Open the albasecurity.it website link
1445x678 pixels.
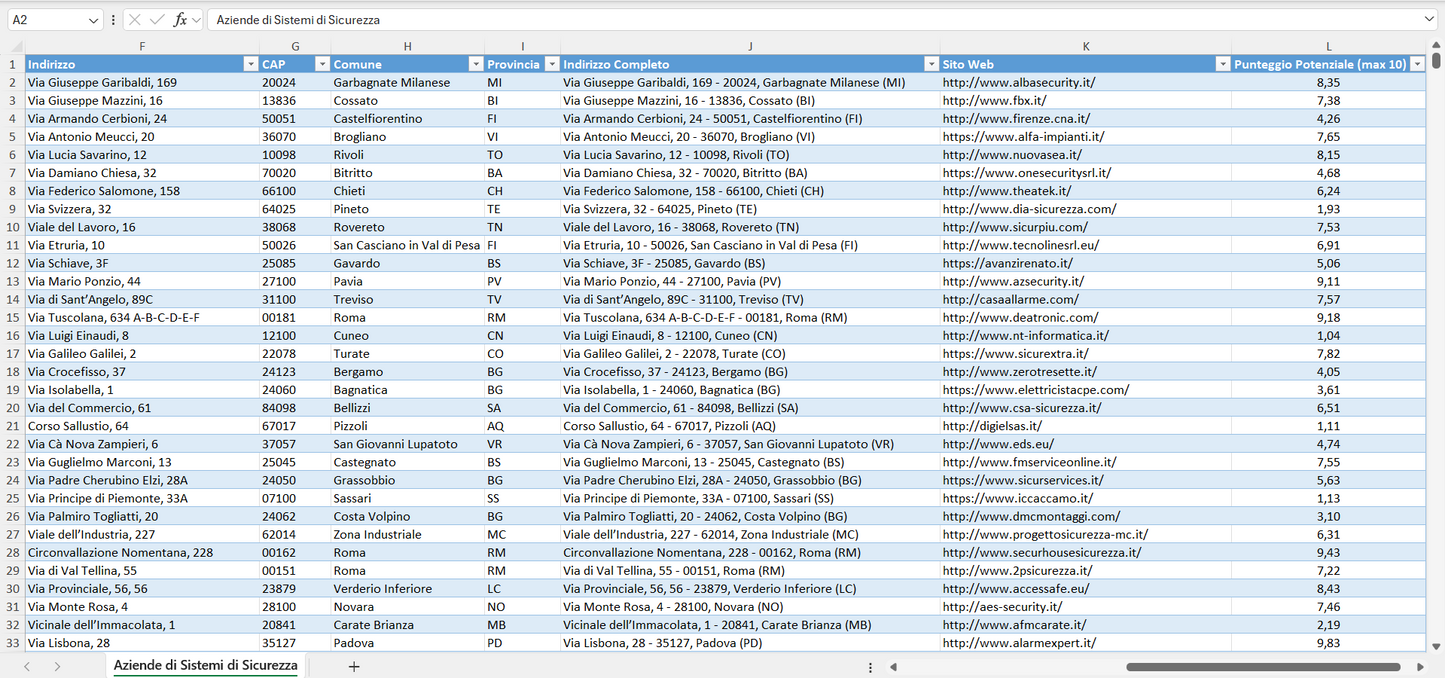(x=1018, y=83)
